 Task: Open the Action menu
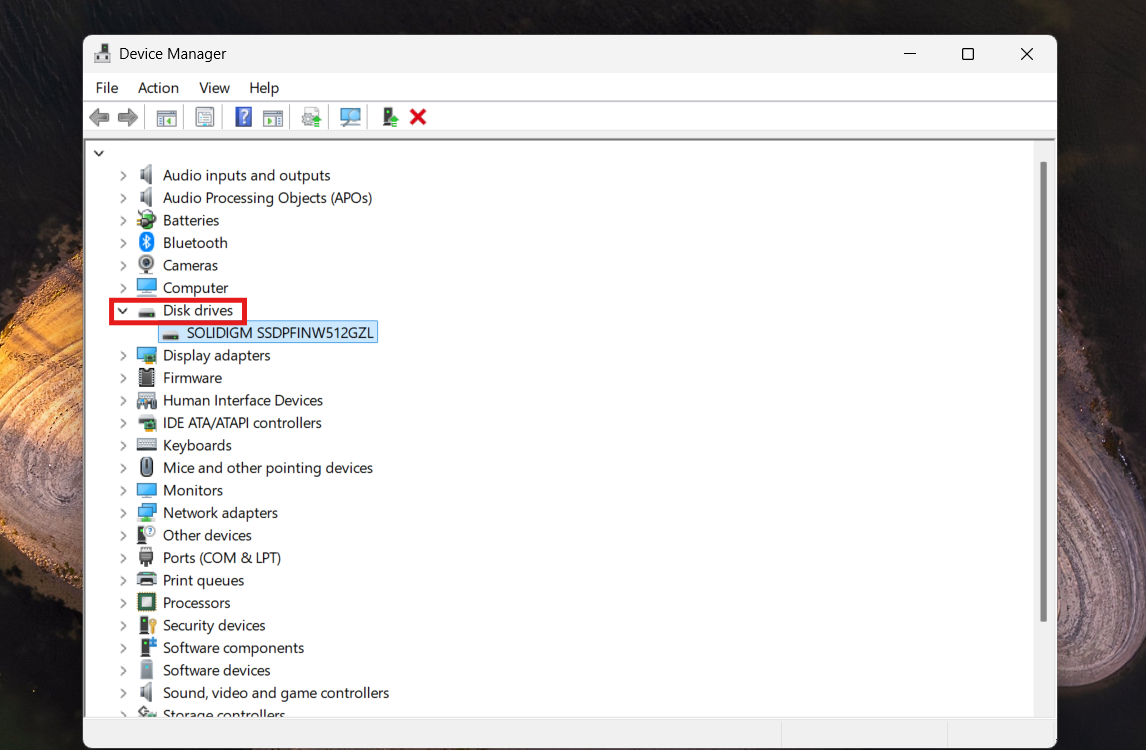[158, 88]
